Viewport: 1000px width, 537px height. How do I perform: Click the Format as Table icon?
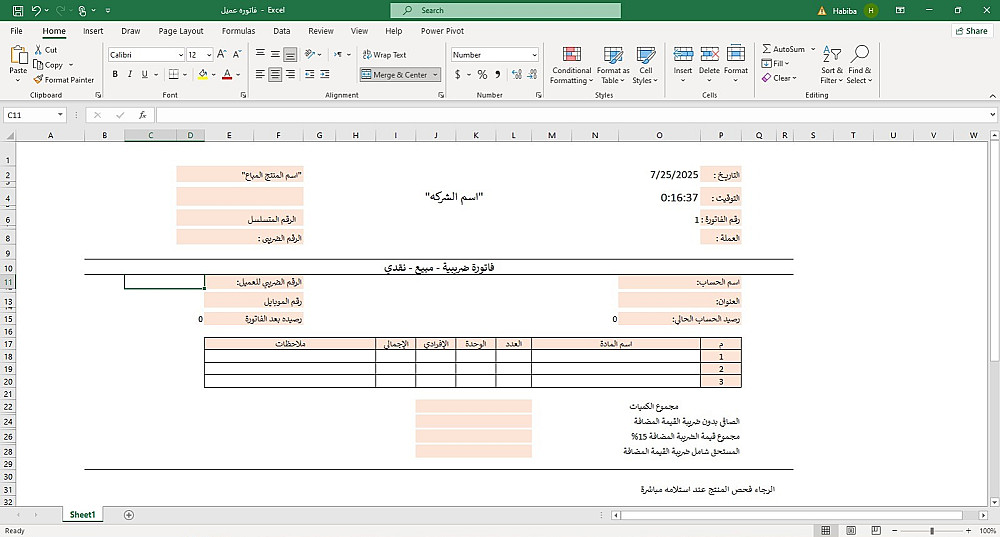click(613, 55)
